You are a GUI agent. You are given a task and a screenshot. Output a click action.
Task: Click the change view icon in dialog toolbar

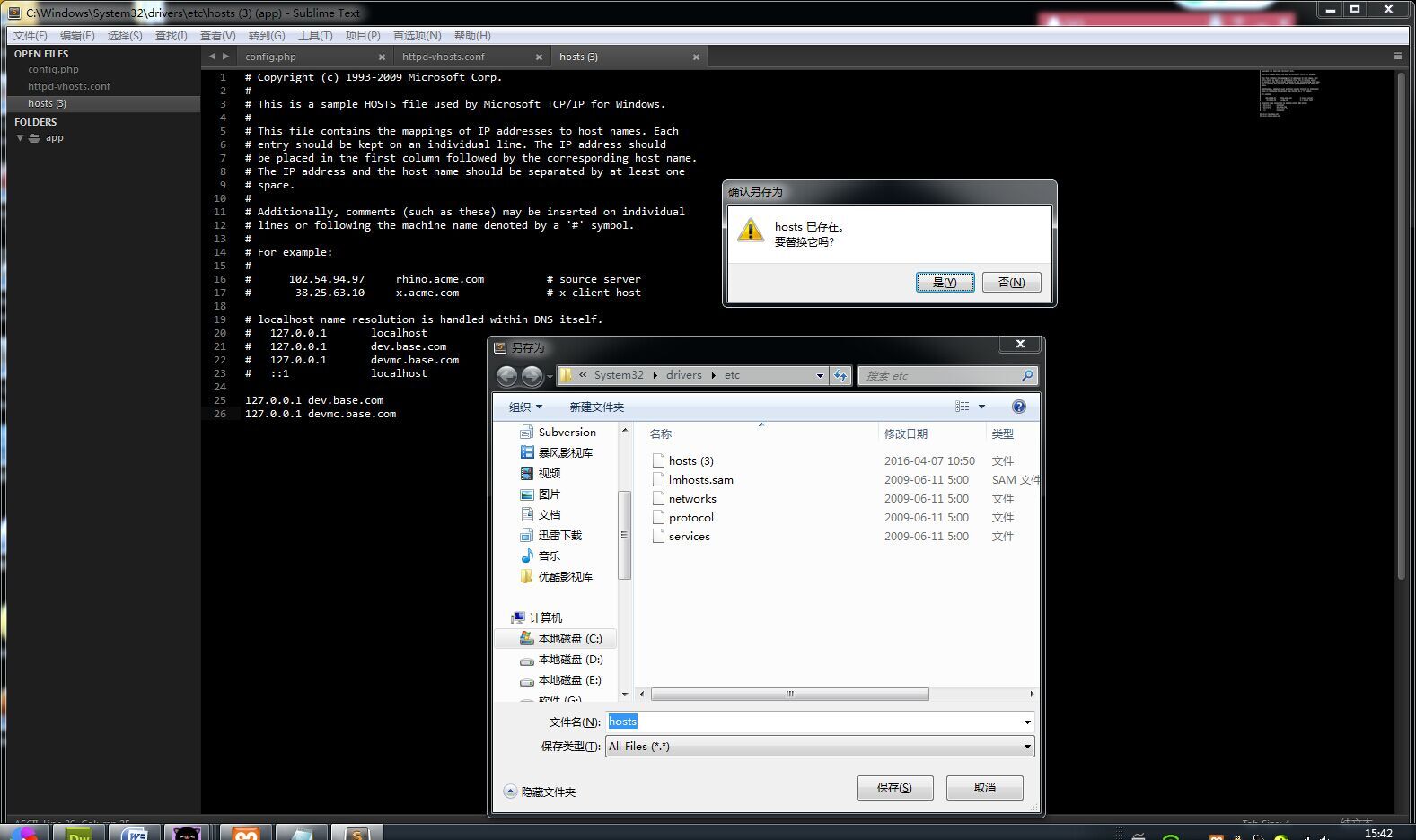[962, 407]
